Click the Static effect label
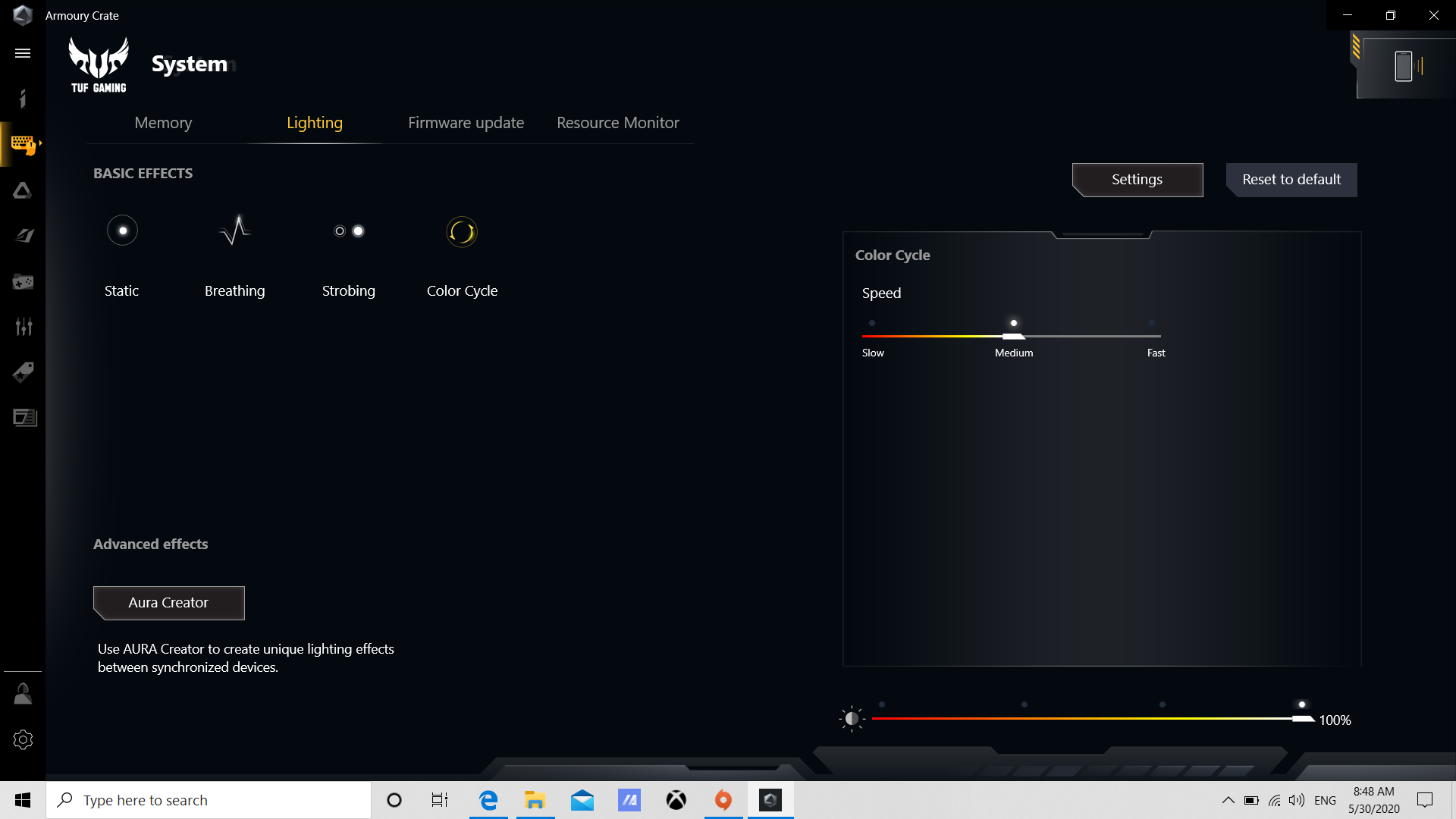Image resolution: width=1456 pixels, height=819 pixels. pyautogui.click(x=121, y=291)
